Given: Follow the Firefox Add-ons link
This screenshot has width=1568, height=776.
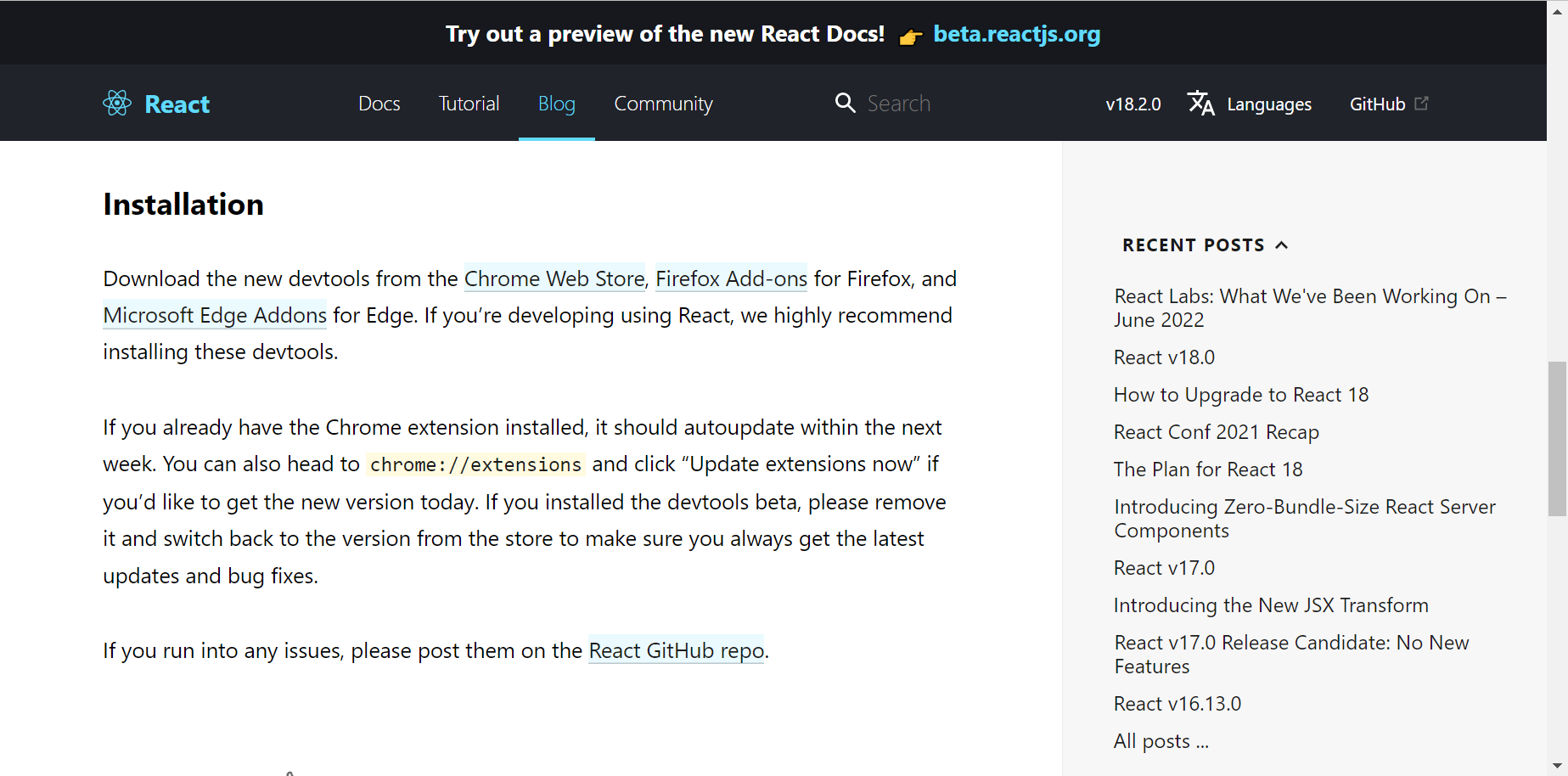Looking at the screenshot, I should coord(731,278).
